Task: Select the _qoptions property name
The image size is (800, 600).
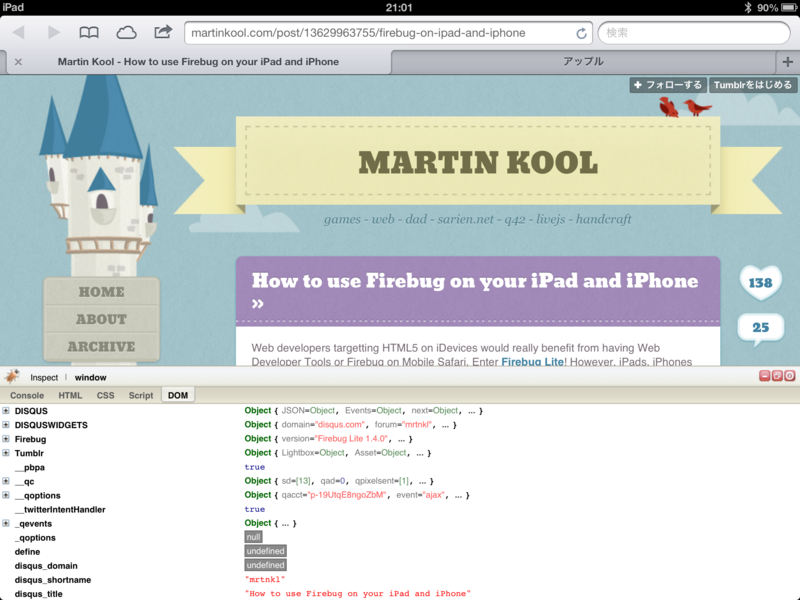Action: (x=35, y=538)
